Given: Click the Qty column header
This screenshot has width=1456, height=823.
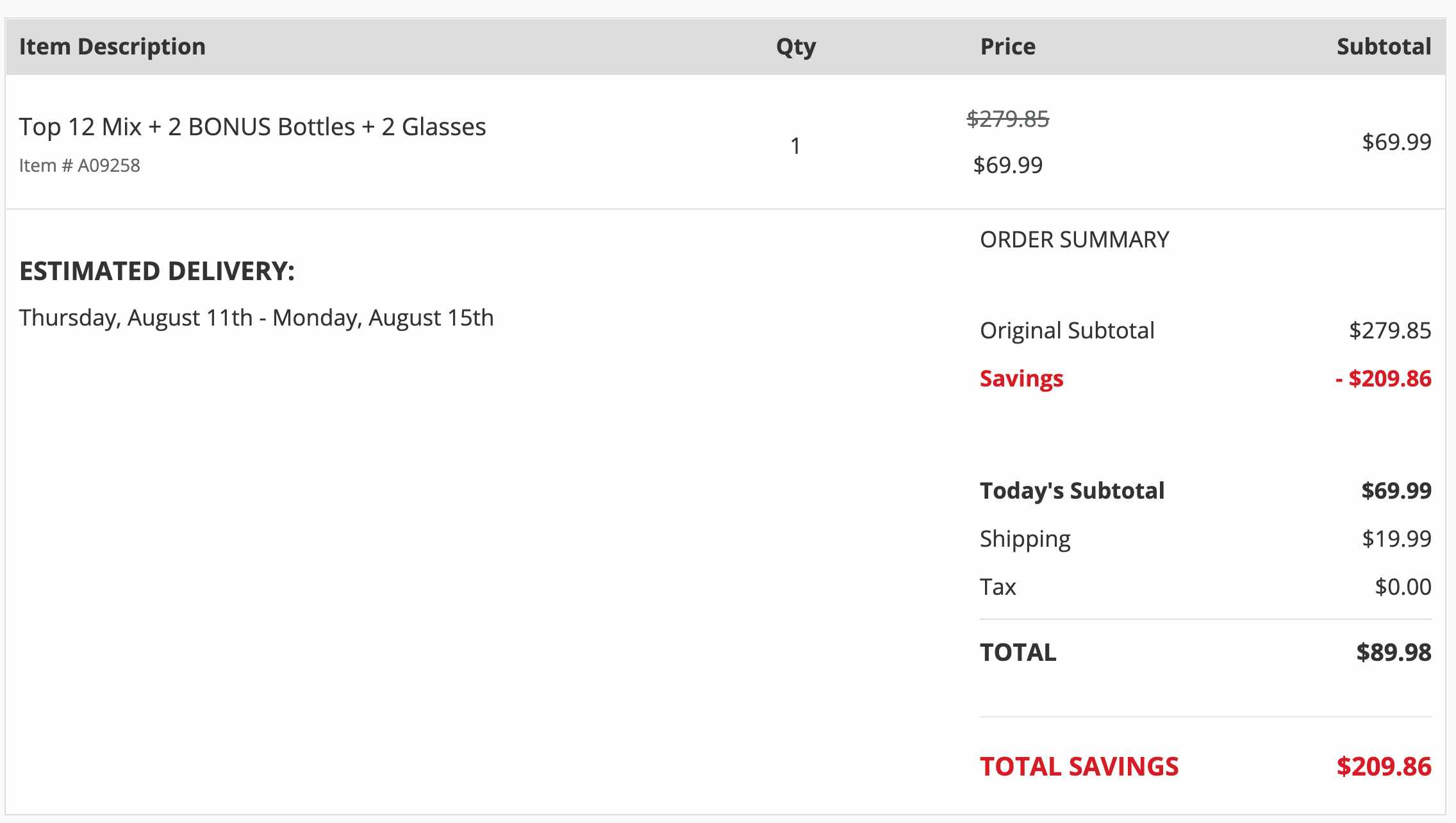Looking at the screenshot, I should click(796, 47).
